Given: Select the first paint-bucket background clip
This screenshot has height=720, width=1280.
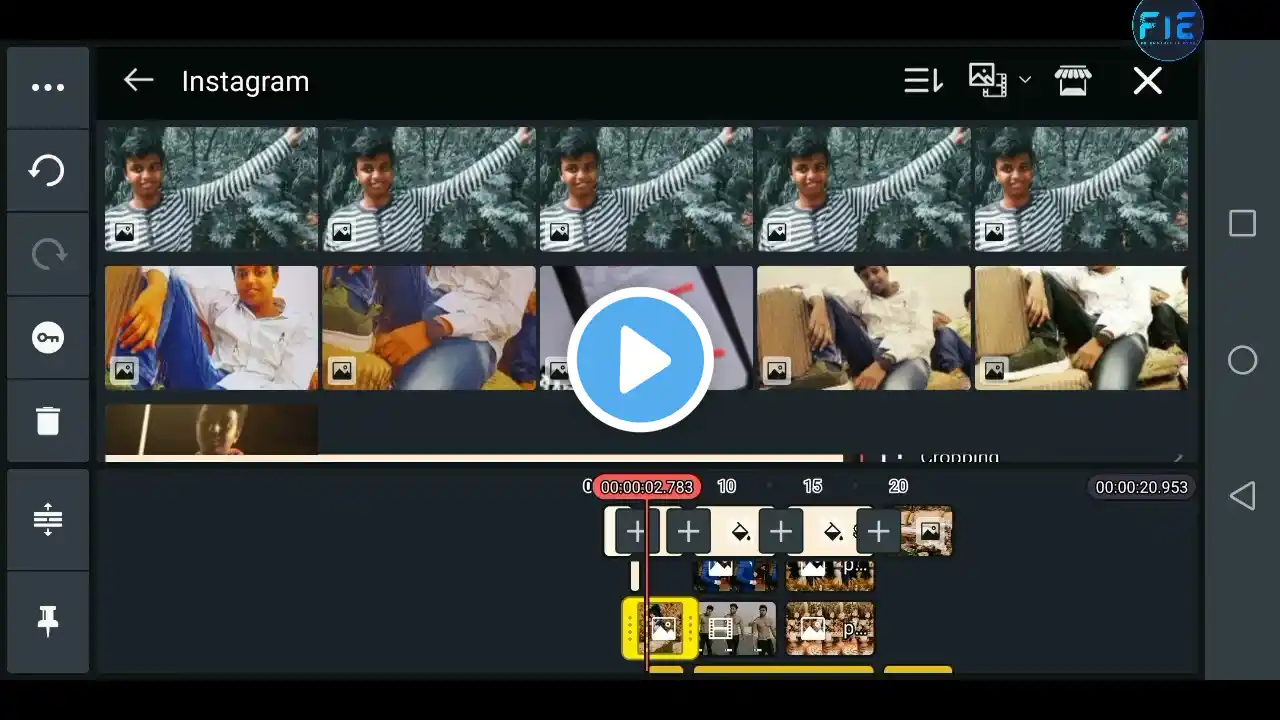Looking at the screenshot, I should (740, 532).
